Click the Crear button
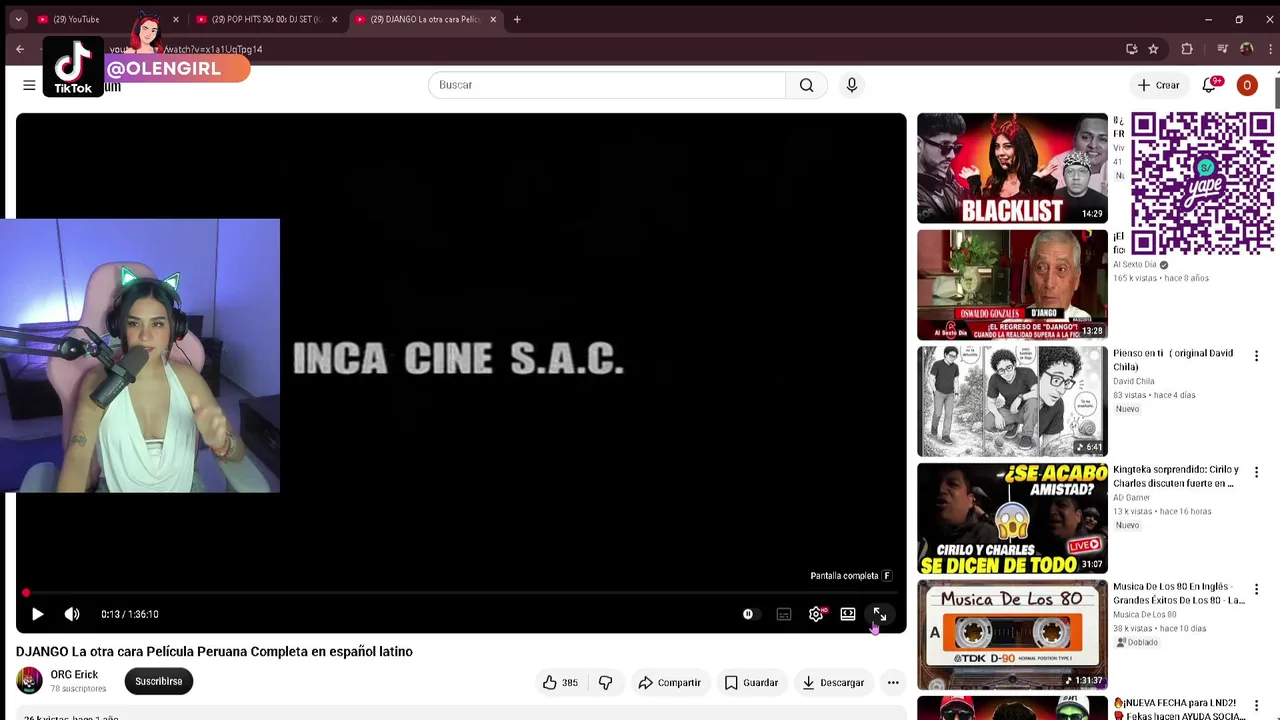1280x720 pixels. coord(1158,85)
